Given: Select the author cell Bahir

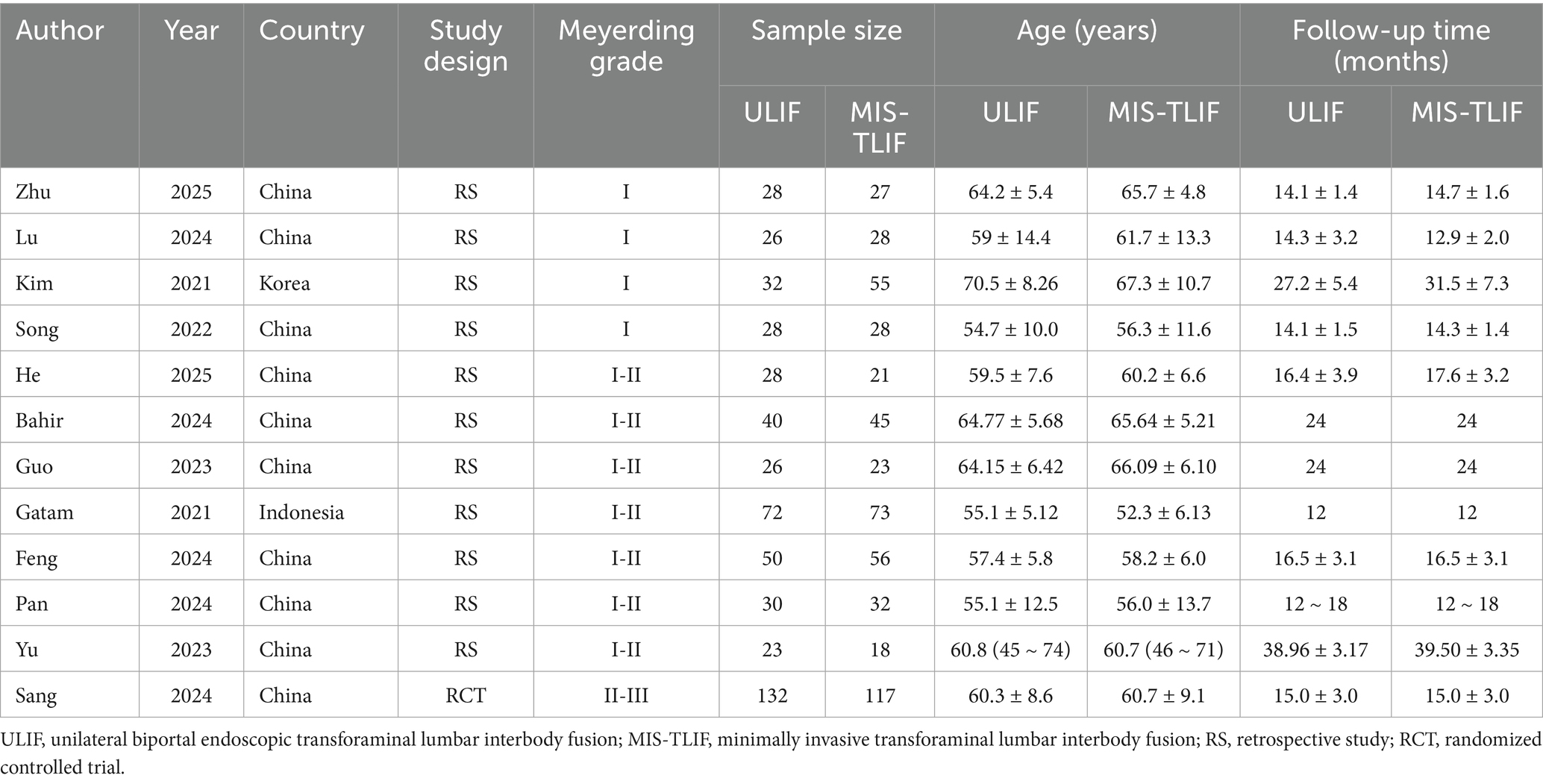Looking at the screenshot, I should coord(40,421).
